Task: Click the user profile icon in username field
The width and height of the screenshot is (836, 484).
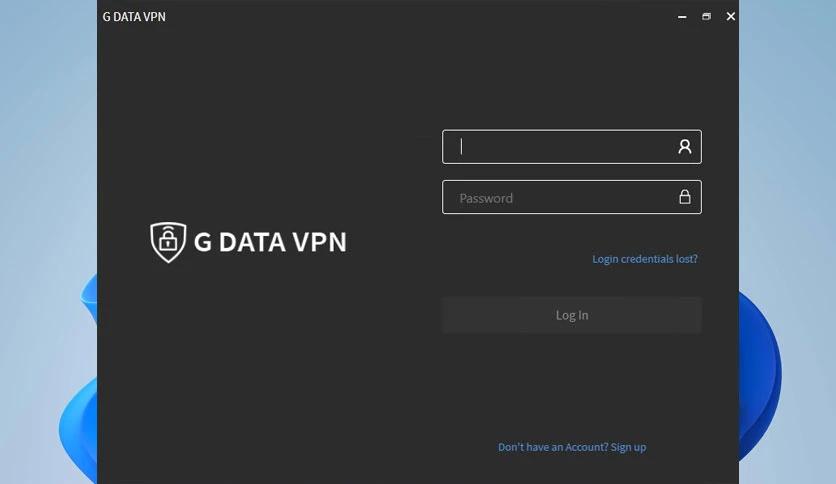Action: tap(685, 147)
